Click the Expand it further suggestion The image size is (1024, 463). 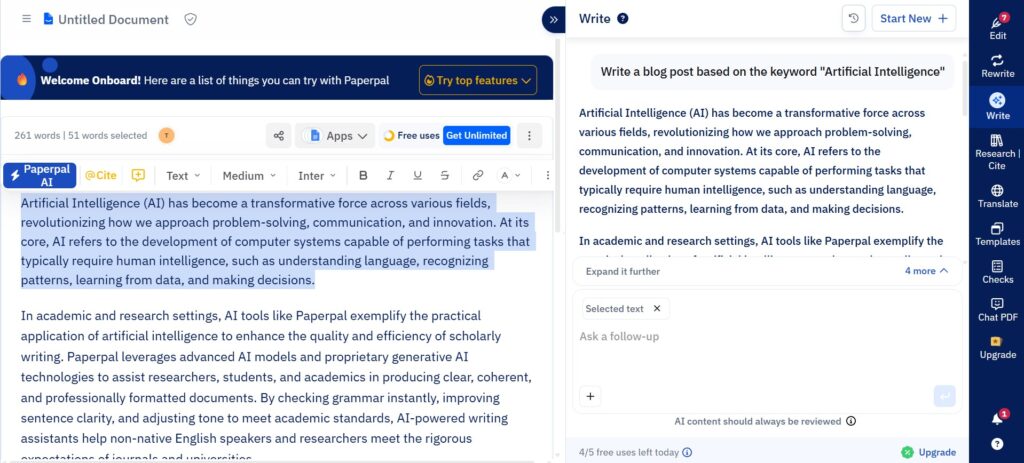click(623, 271)
